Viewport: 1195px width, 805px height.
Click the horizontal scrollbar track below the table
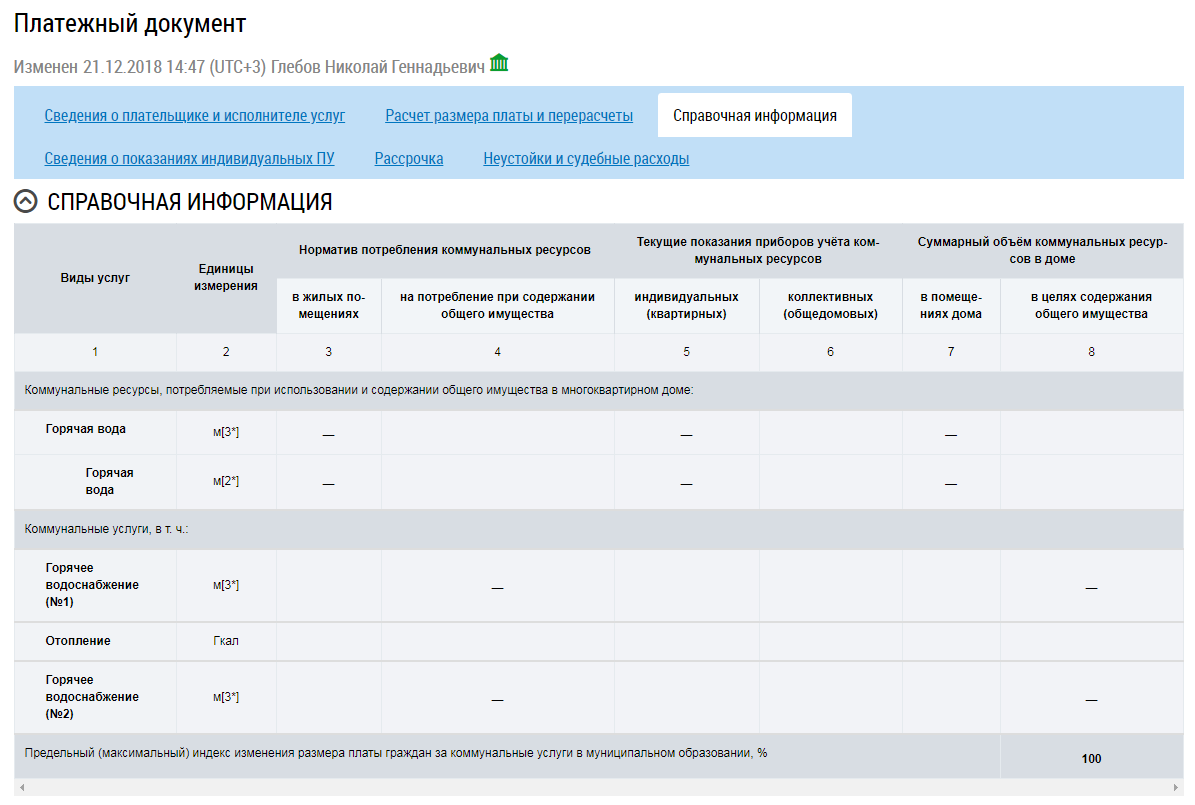coord(600,789)
